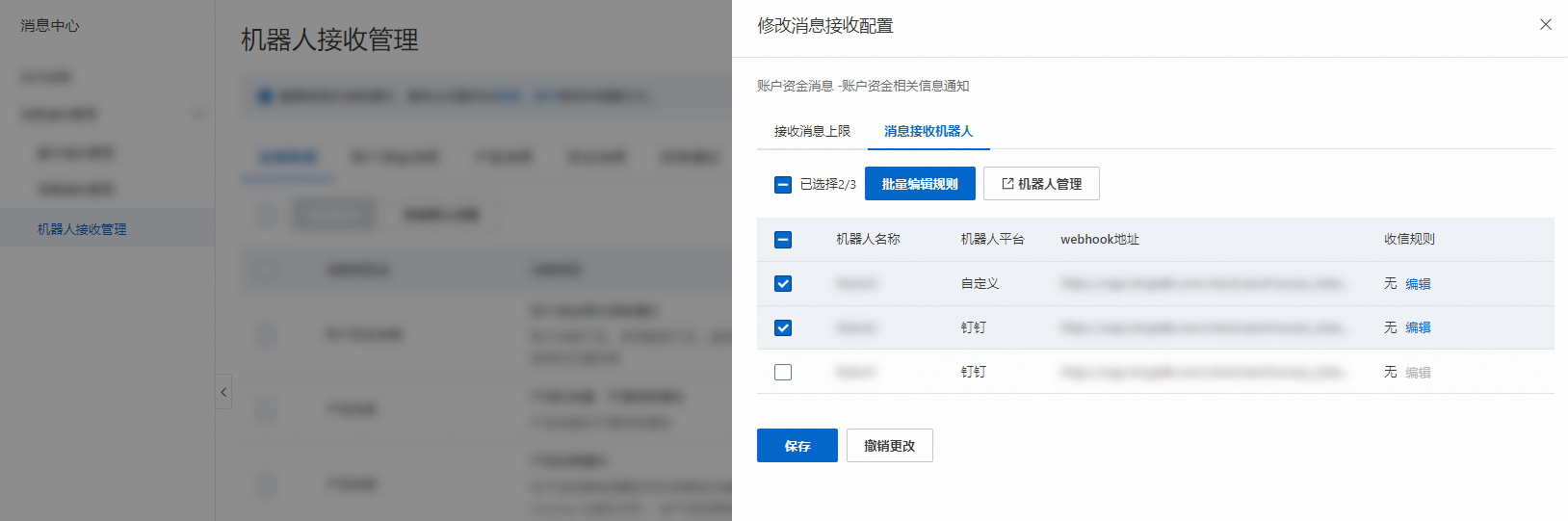Viewport: 1568px width, 521px height.
Task: Select the 消息接收机器人 tab
Action: click(928, 131)
